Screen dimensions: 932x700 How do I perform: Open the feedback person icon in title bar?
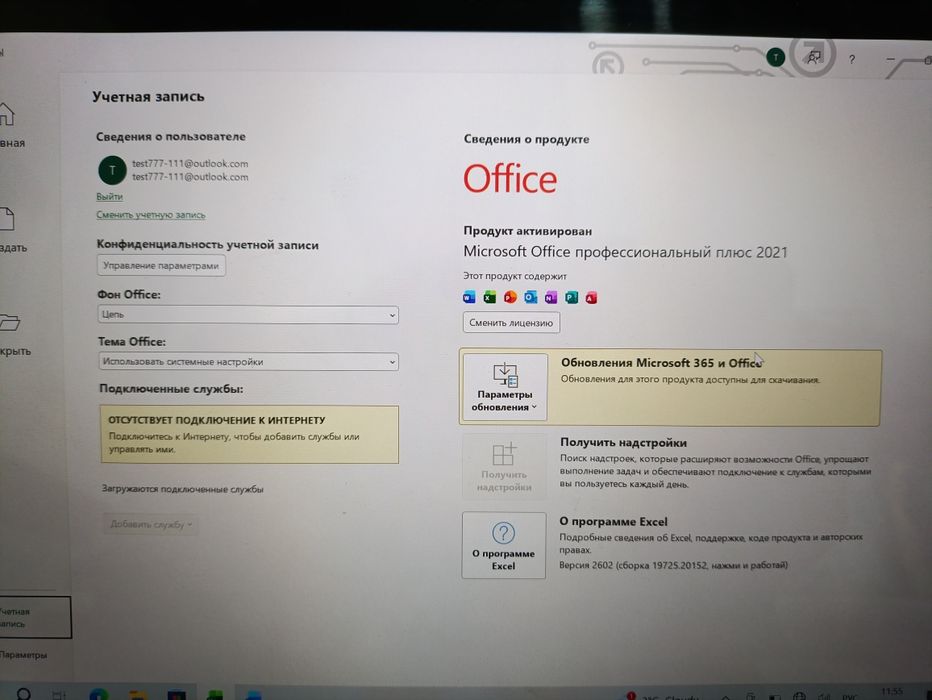(x=813, y=57)
